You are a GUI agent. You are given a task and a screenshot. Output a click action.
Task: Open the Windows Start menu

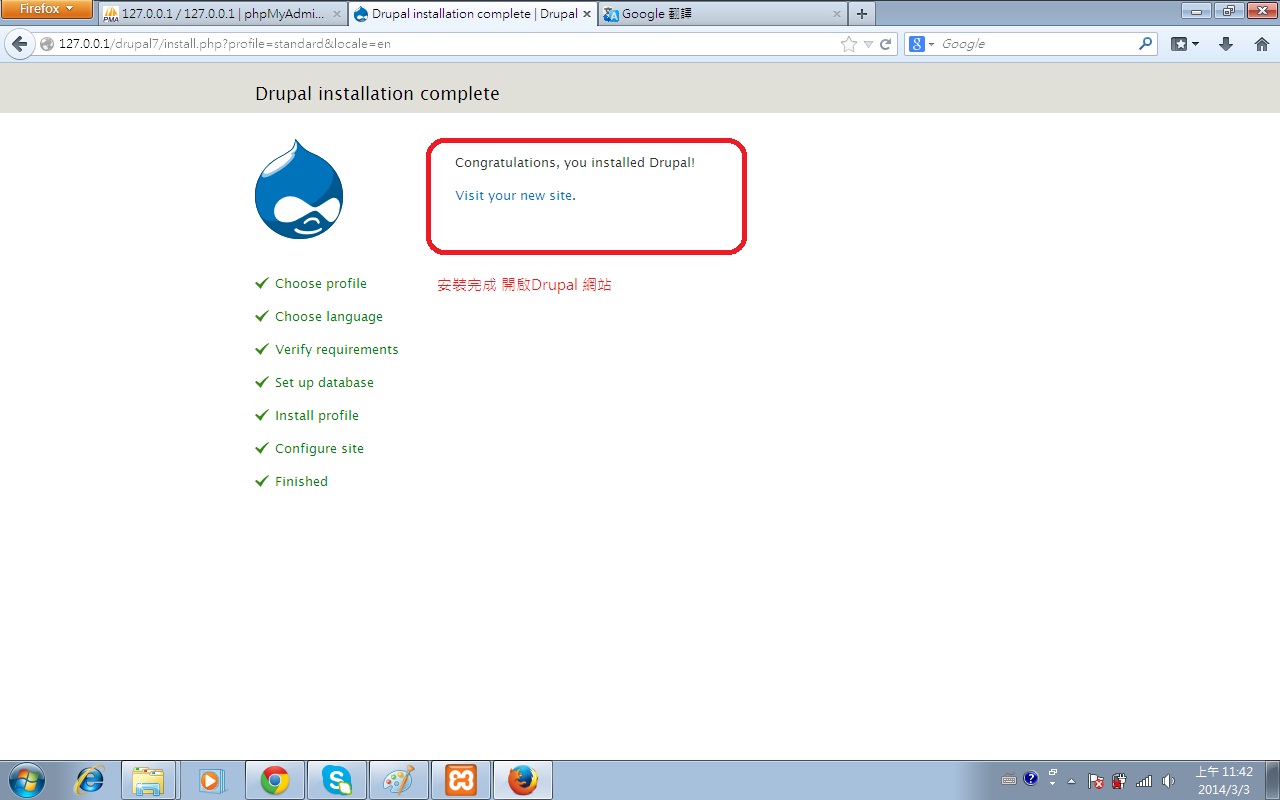(26, 780)
